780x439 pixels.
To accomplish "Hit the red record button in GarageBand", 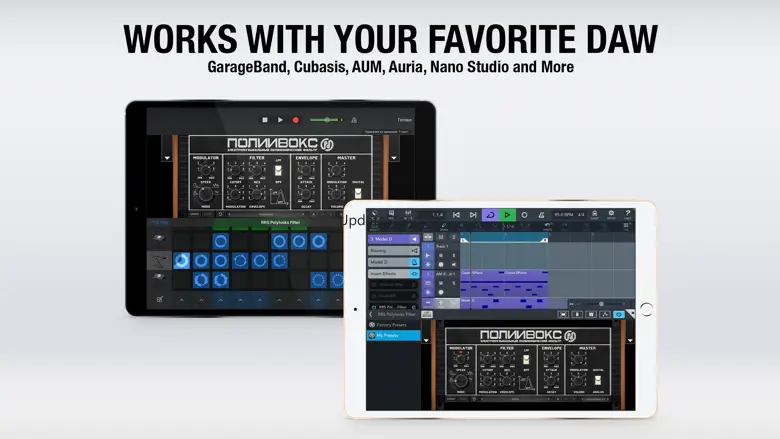I will (x=295, y=120).
